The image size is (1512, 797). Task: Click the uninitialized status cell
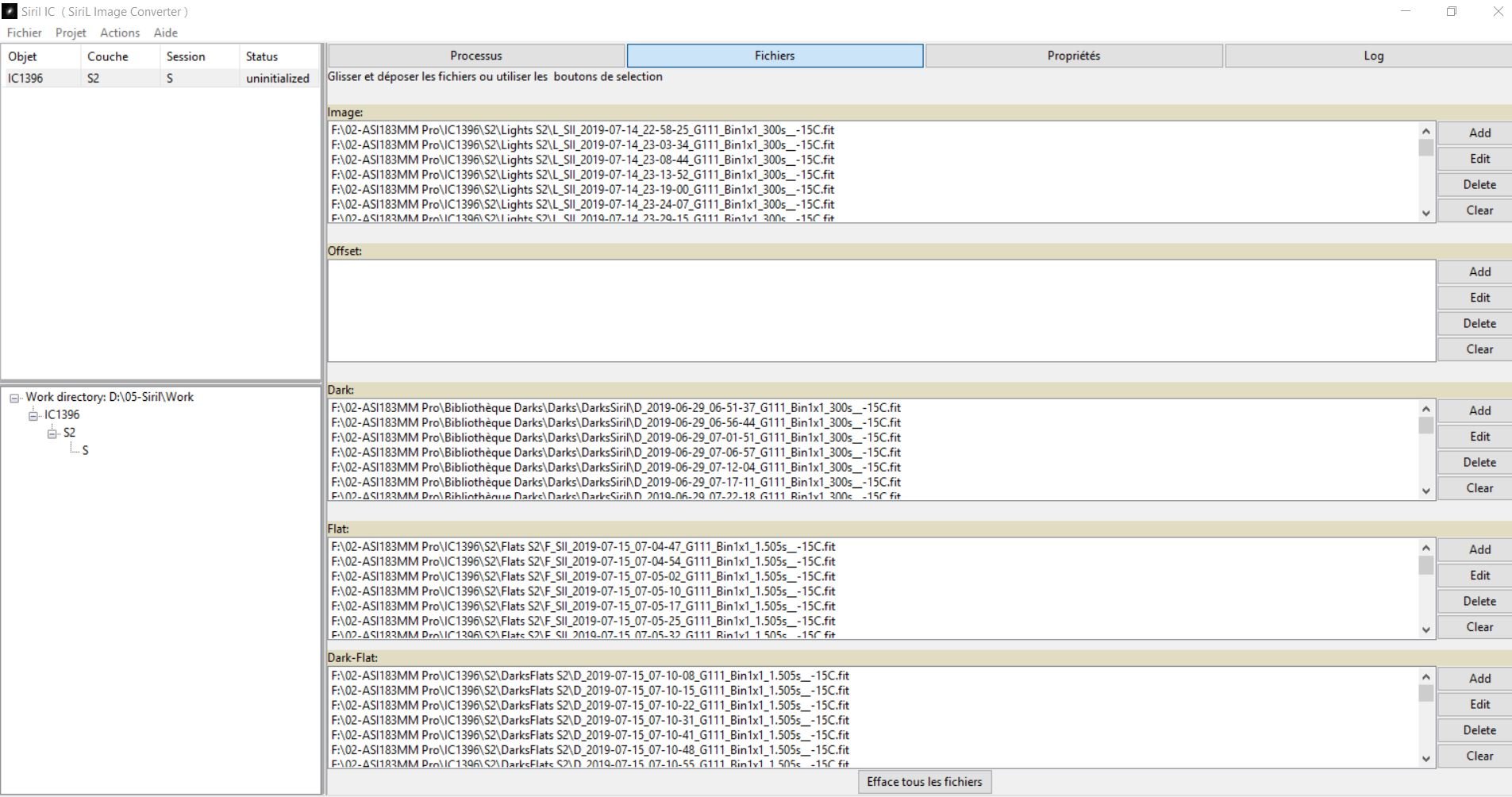click(x=278, y=78)
